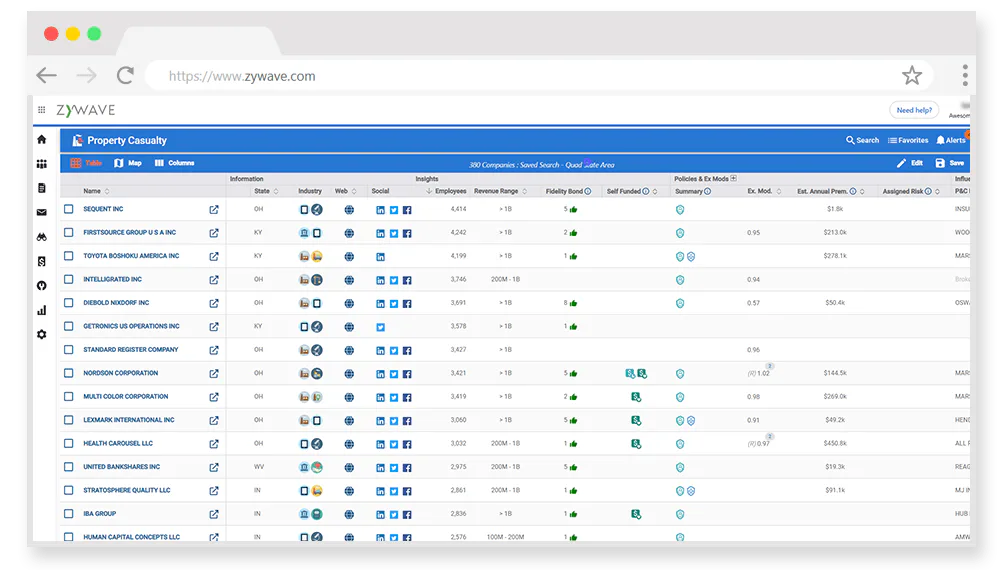The image size is (1000, 570).
Task: Open the external link for SEQUENT INC
Action: (214, 209)
